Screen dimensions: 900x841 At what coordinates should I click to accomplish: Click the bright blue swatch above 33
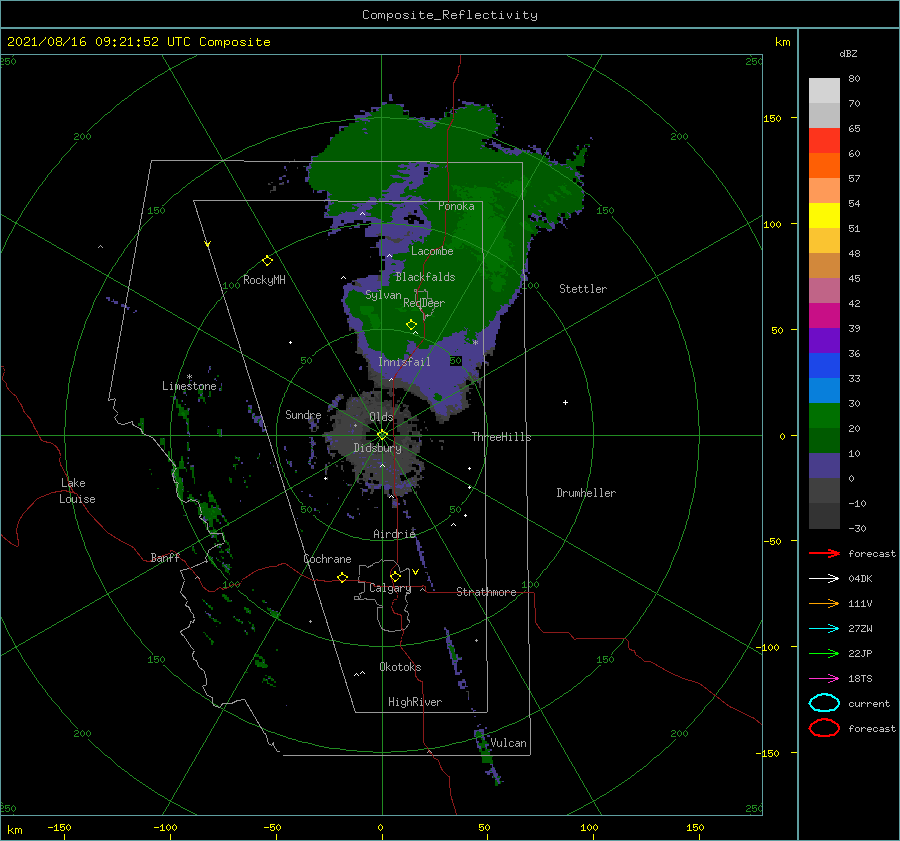pyautogui.click(x=824, y=365)
